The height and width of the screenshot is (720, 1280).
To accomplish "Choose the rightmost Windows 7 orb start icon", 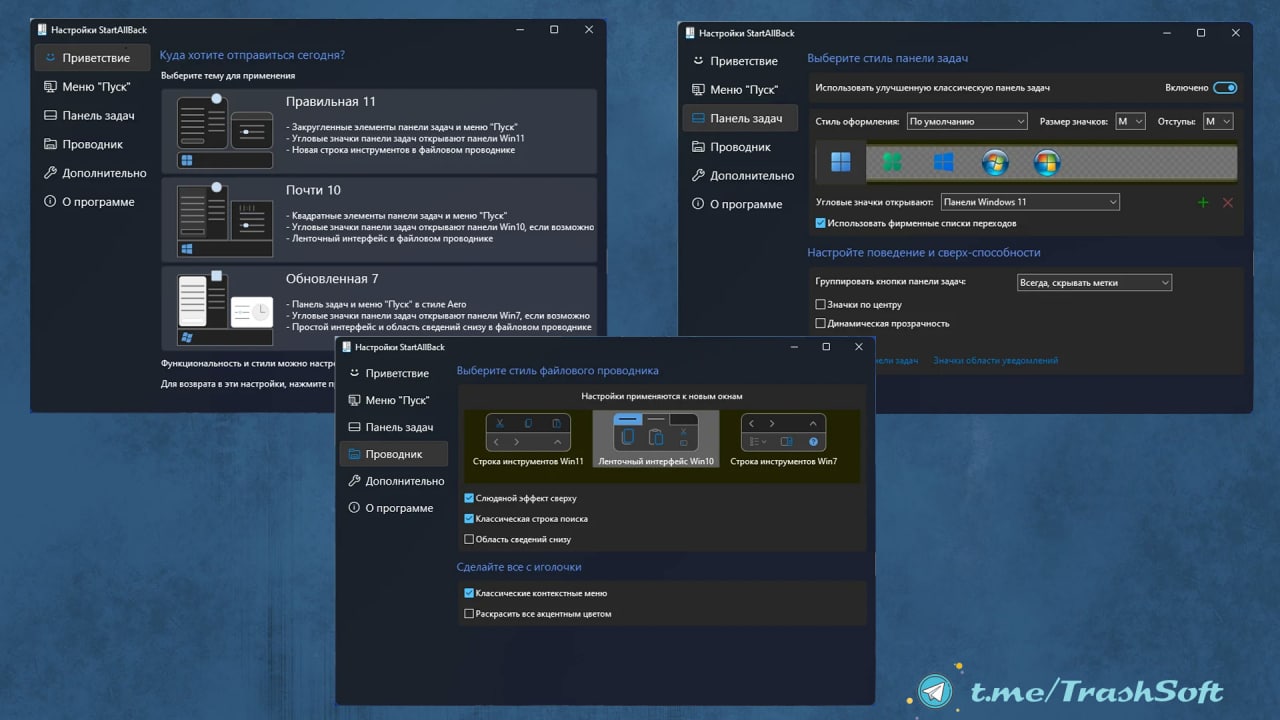I will (x=1046, y=162).
